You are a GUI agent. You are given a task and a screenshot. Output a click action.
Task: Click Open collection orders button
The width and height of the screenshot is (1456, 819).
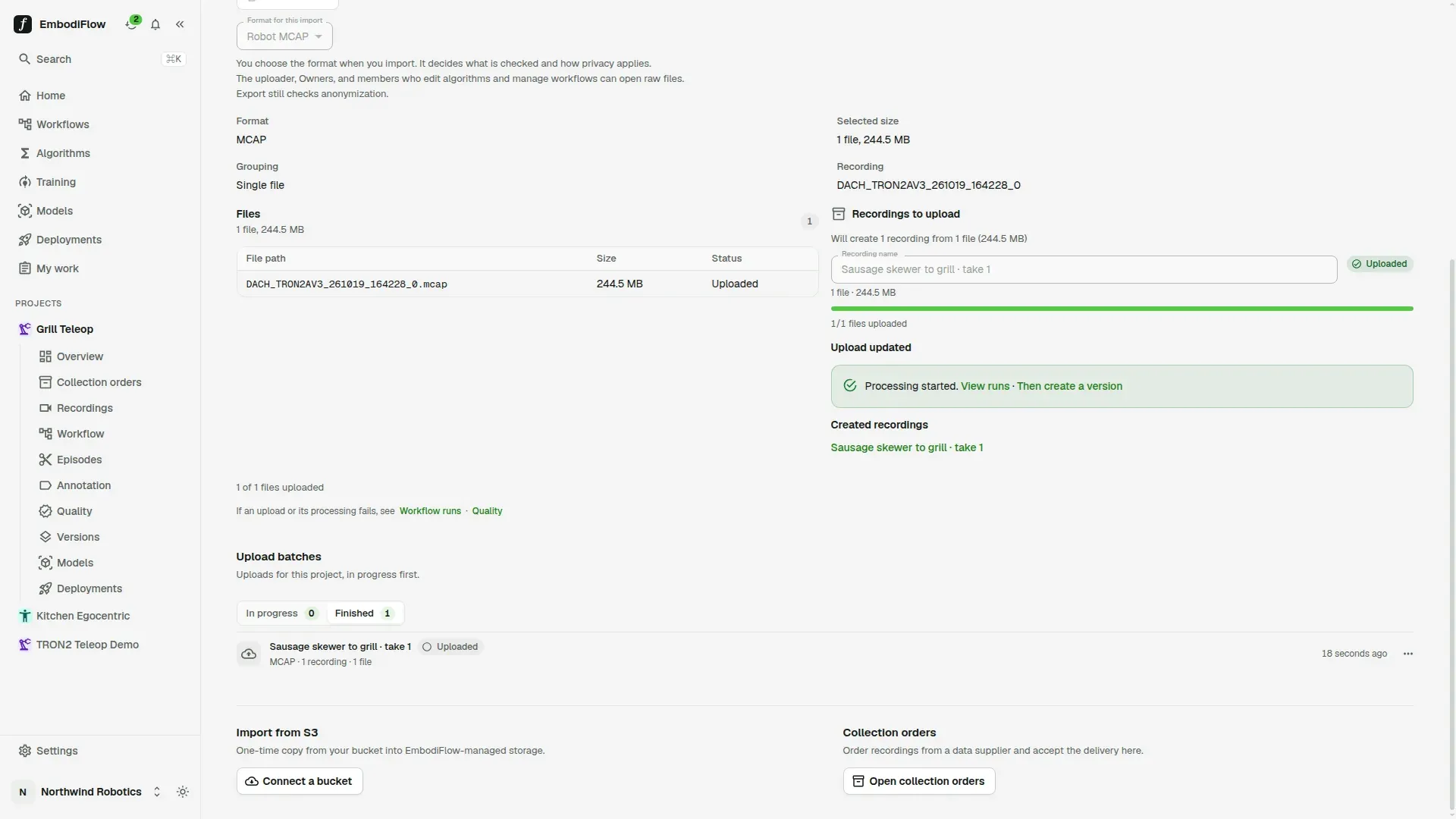pos(919,781)
